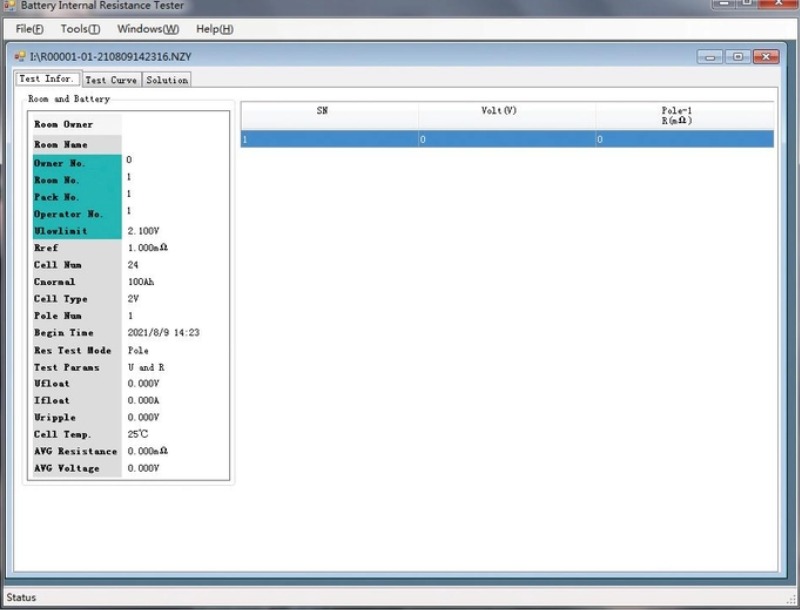Open the File menu

pos(30,29)
